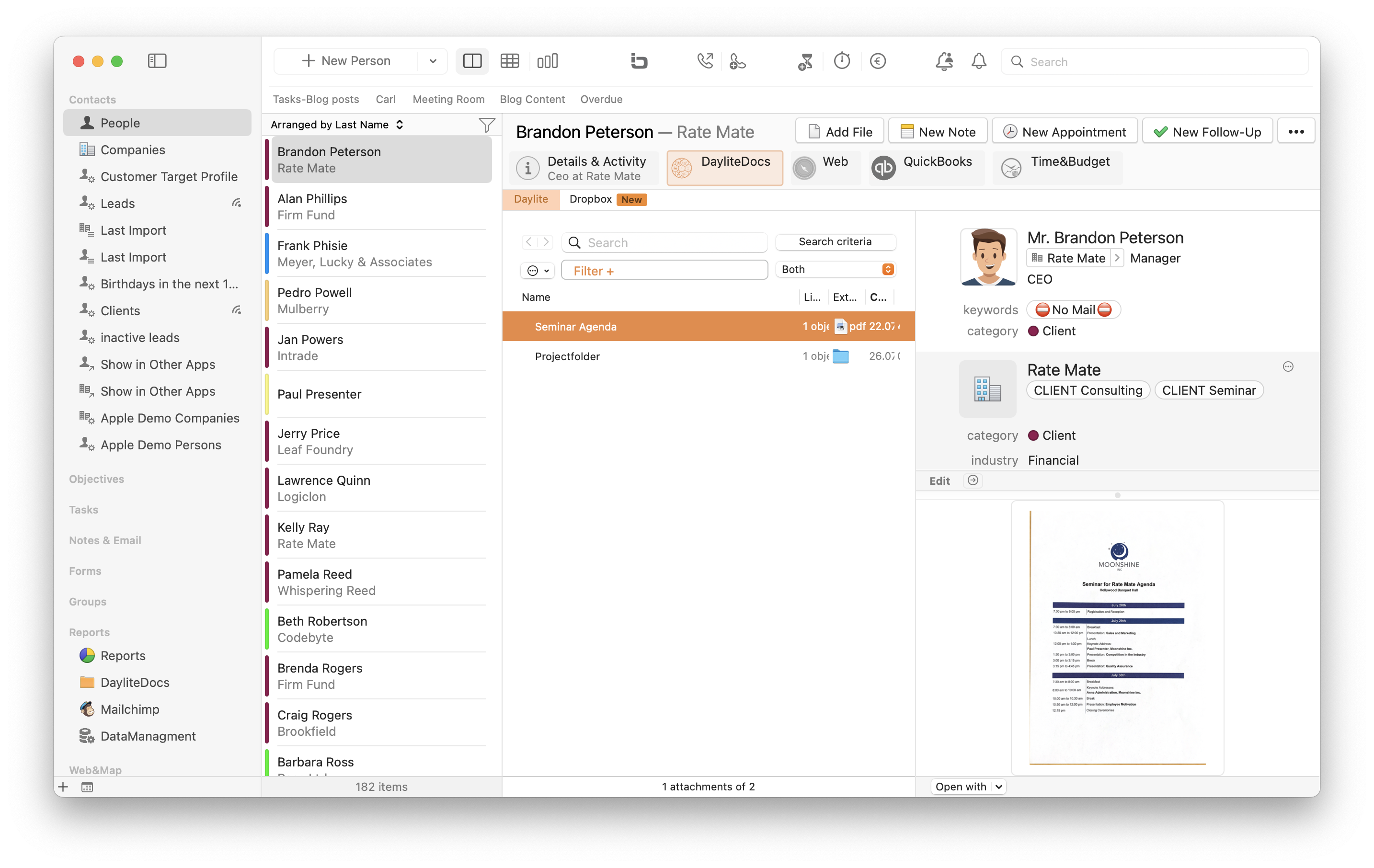The image size is (1374, 868).
Task: Click the Edit button in details pane
Action: (x=939, y=481)
